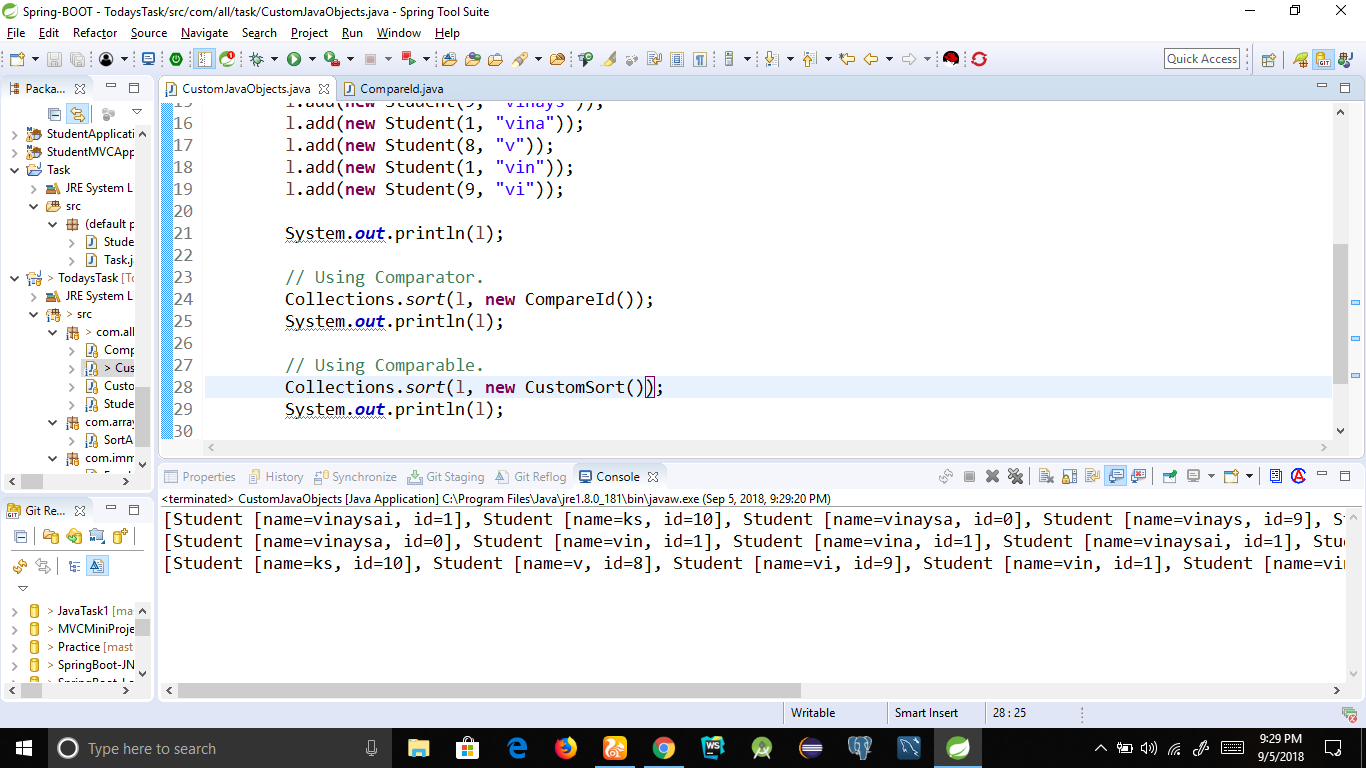Click the Open Console icon
This screenshot has width=1366, height=768.
(1231, 477)
